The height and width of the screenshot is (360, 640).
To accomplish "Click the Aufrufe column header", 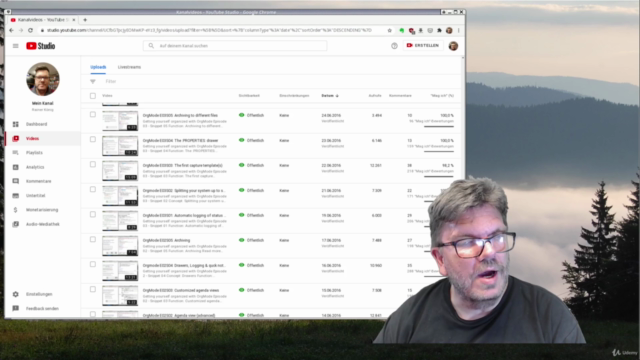I will click(375, 96).
